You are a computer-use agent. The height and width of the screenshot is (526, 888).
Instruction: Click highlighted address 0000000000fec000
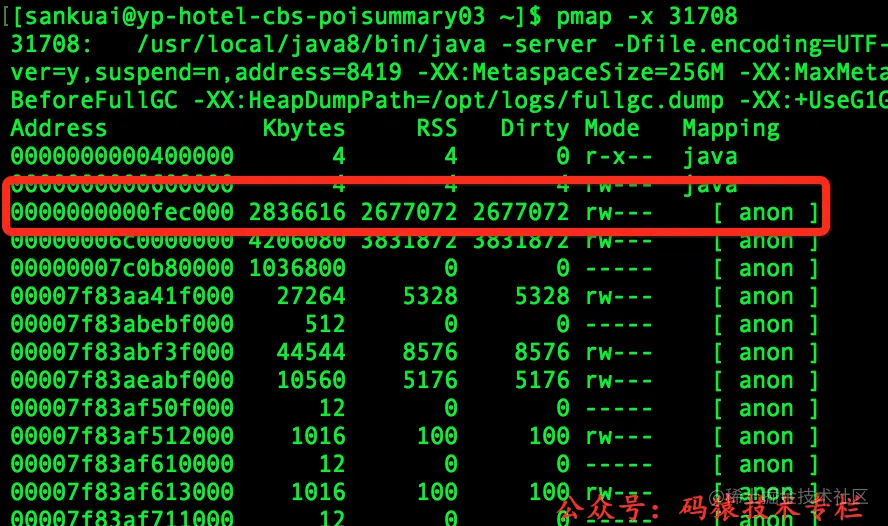tap(122, 212)
